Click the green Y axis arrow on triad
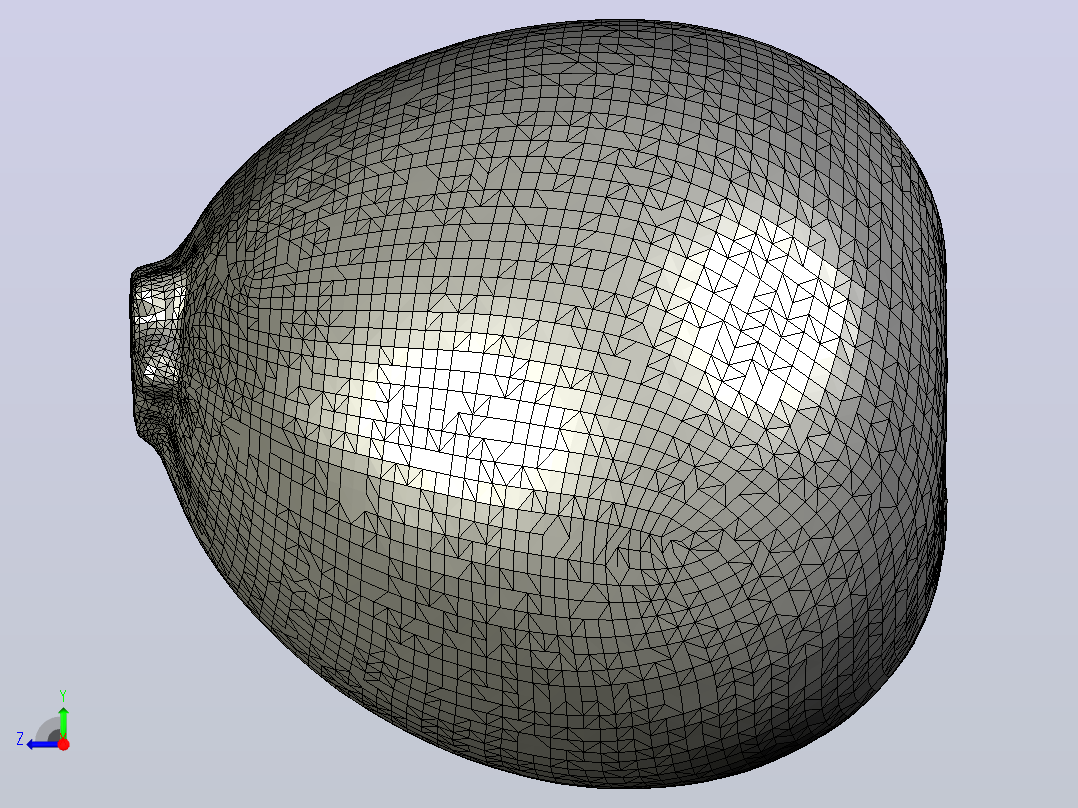The width and height of the screenshot is (1078, 808). [x=63, y=721]
